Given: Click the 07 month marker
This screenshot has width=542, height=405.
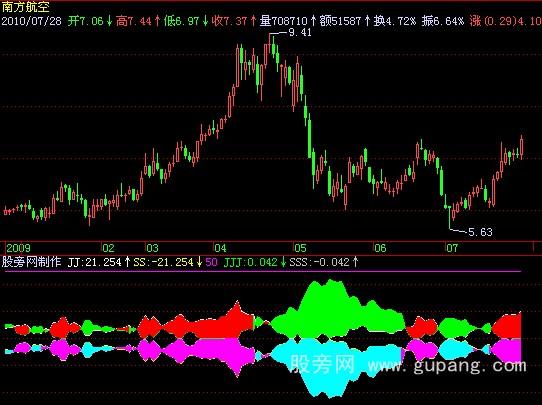Looking at the screenshot, I should pos(452,248).
